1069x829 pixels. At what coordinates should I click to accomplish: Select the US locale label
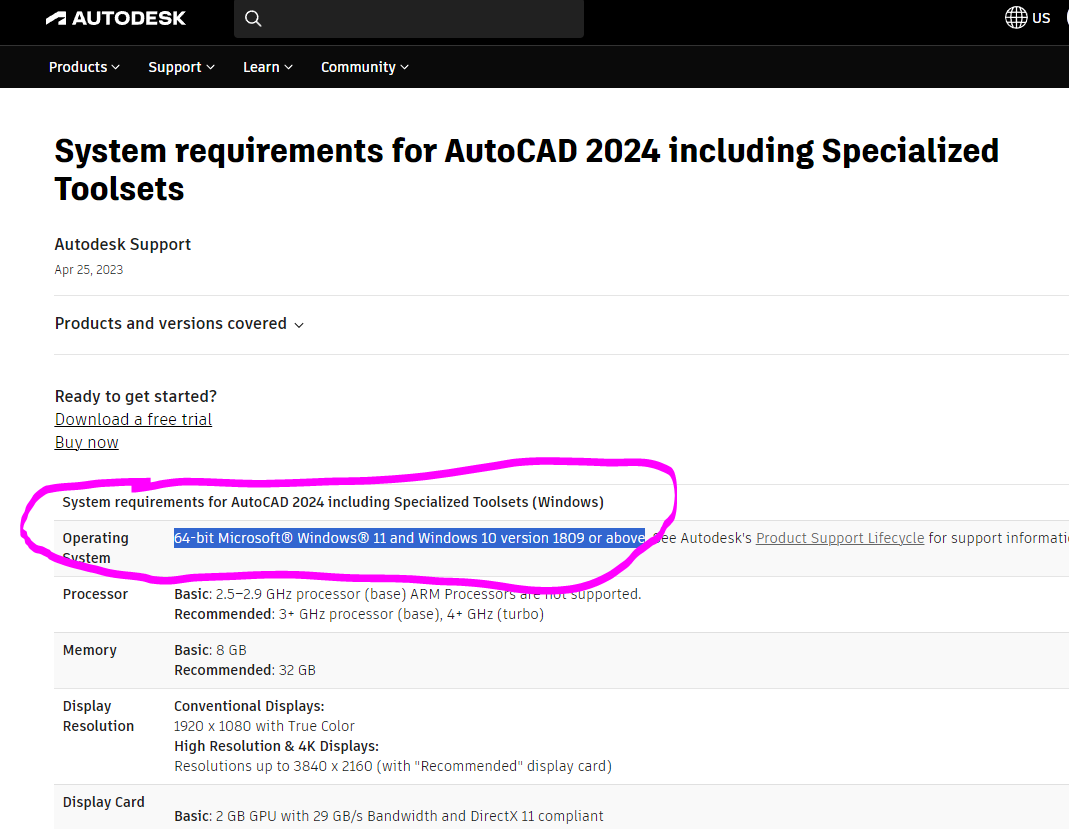tap(1043, 17)
